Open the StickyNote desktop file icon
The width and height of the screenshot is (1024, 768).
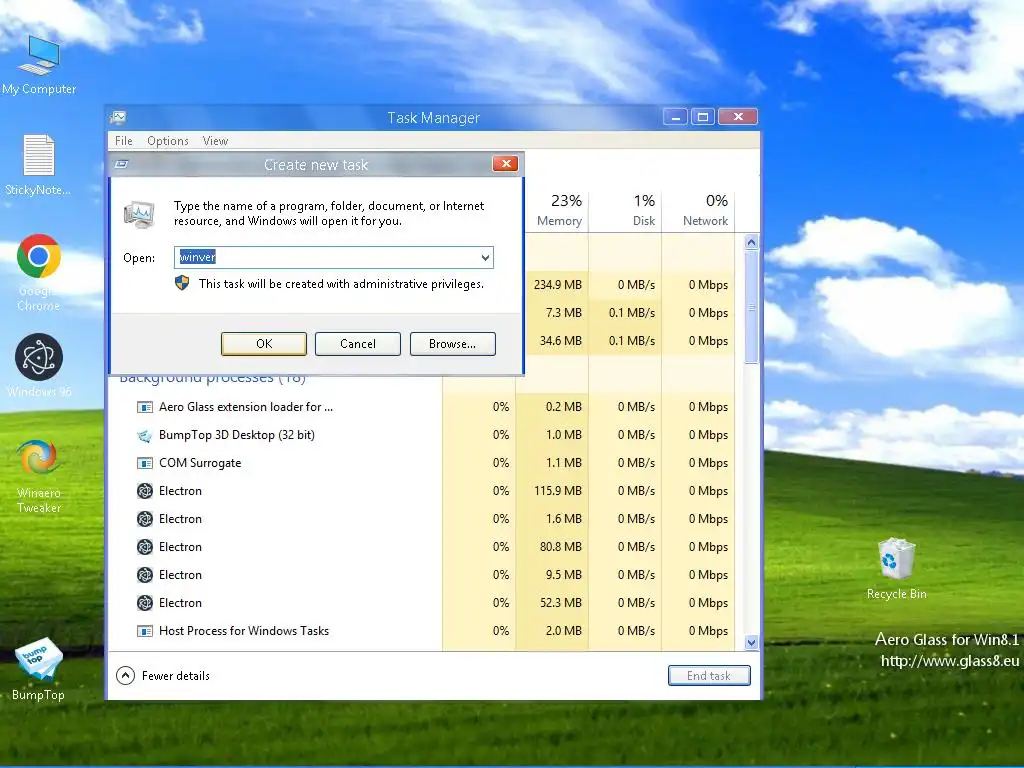[x=38, y=165]
